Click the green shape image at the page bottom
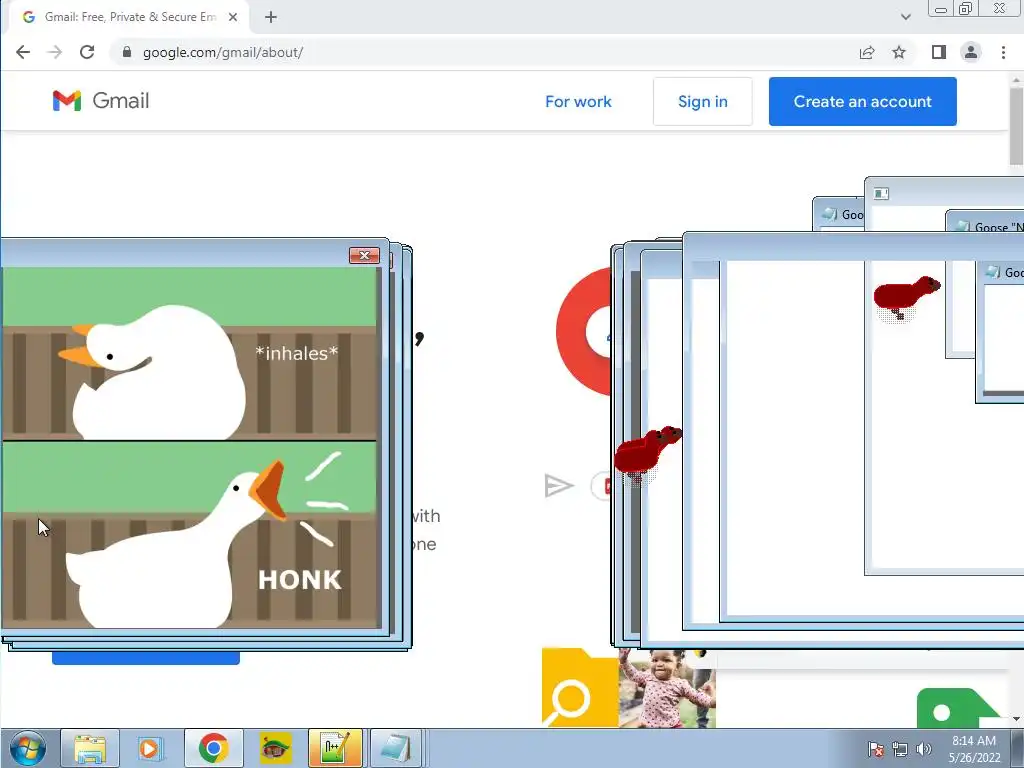This screenshot has width=1024, height=768. click(x=957, y=708)
